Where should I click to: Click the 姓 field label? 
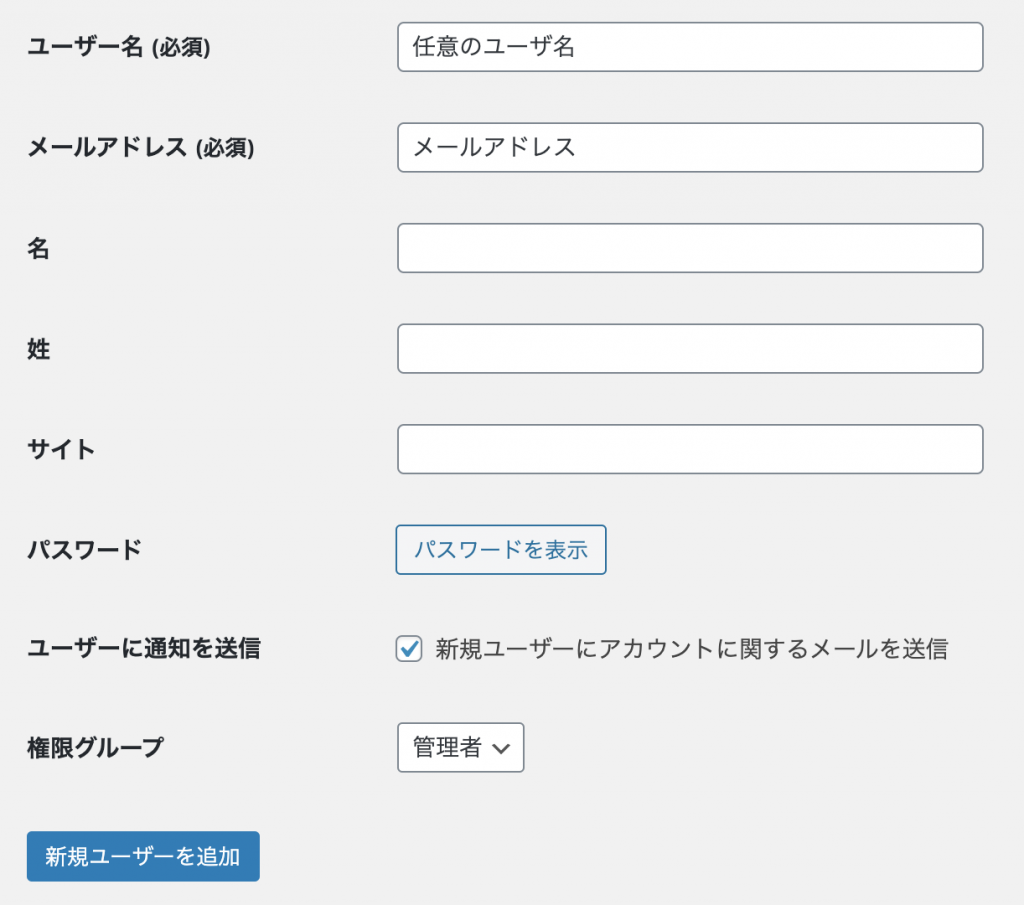pyautogui.click(x=38, y=349)
